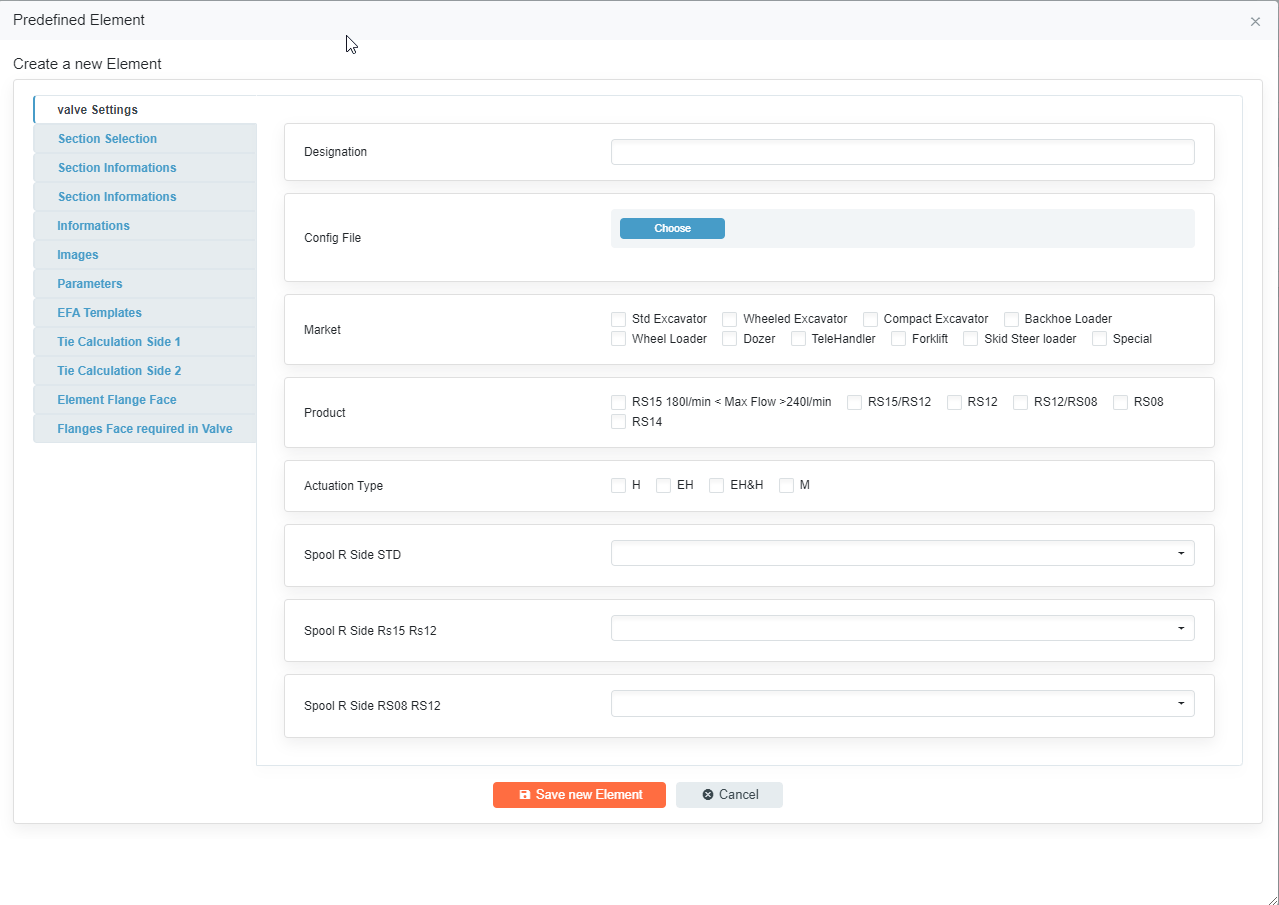
Task: Switch to Tie Calculation Side 1
Action: (x=145, y=342)
